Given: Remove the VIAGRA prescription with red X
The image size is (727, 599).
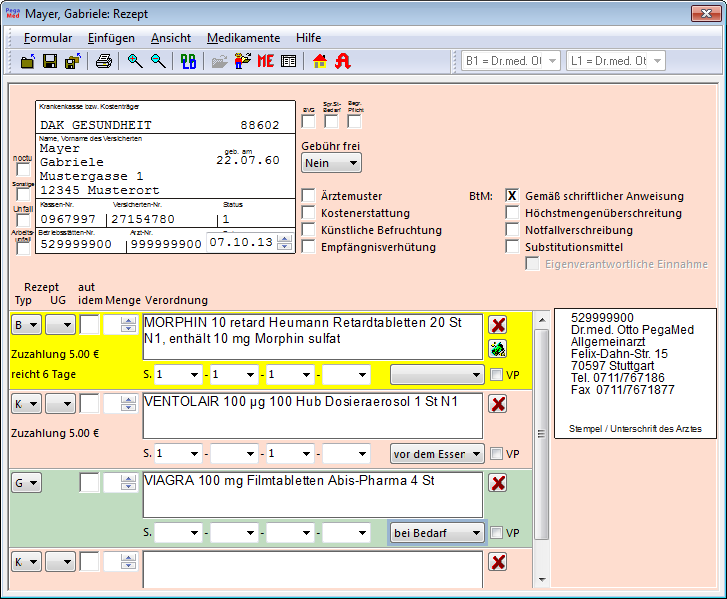Looking at the screenshot, I should click(497, 483).
